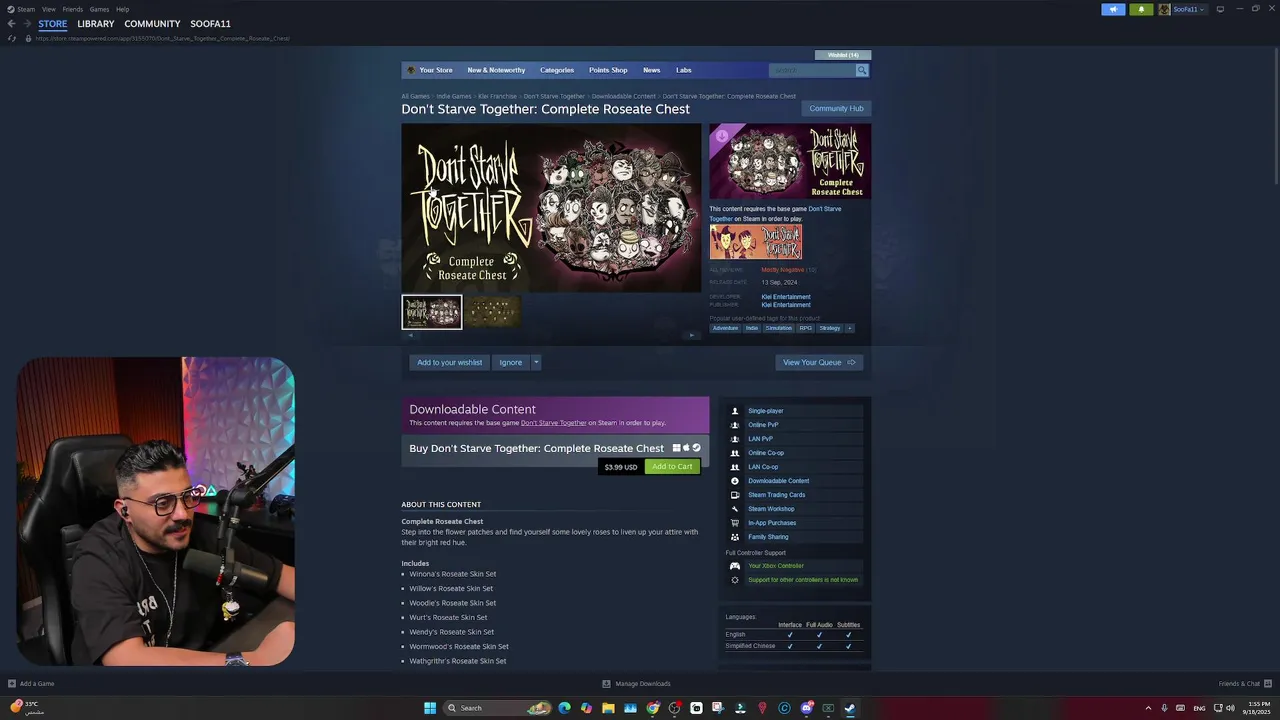The image size is (1280, 720).
Task: Click the SooFa11 profile avatar
Action: click(x=1164, y=9)
